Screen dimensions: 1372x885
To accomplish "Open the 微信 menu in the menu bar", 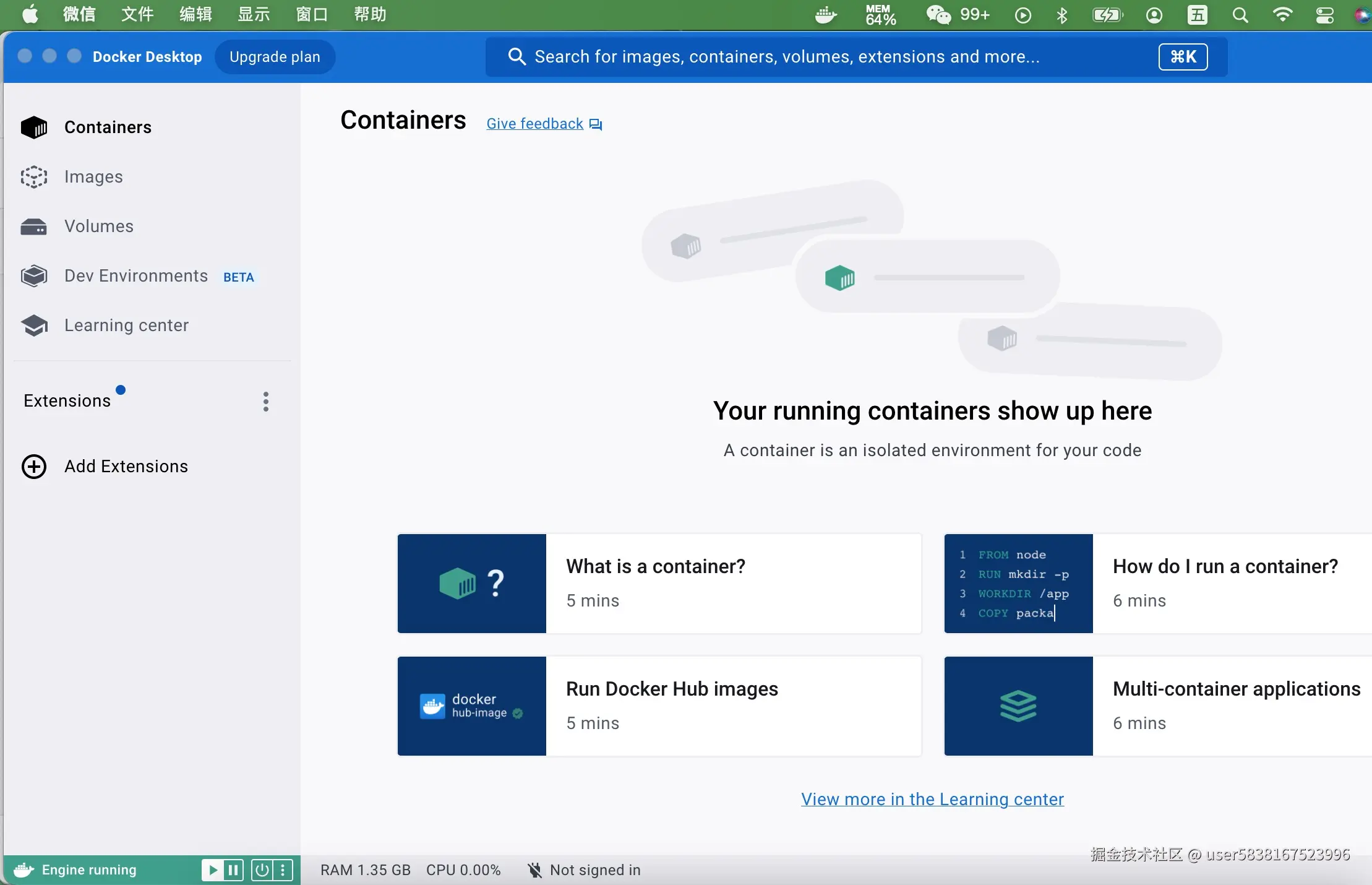I will 79,14.
